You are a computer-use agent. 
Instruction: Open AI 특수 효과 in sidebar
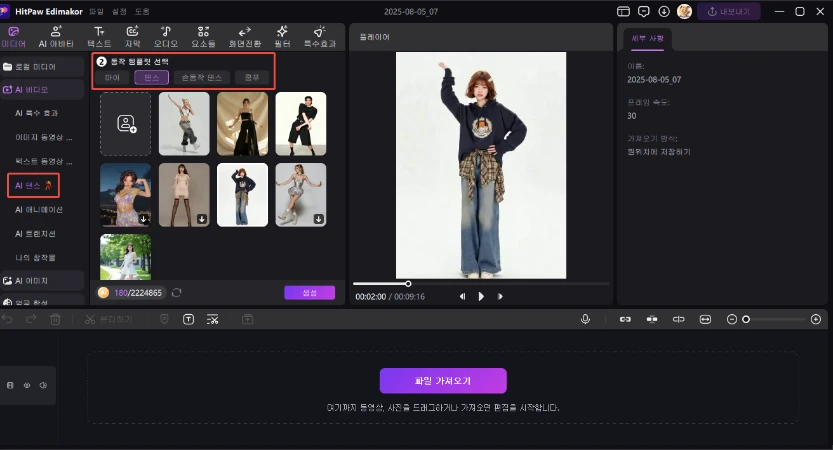[36, 113]
